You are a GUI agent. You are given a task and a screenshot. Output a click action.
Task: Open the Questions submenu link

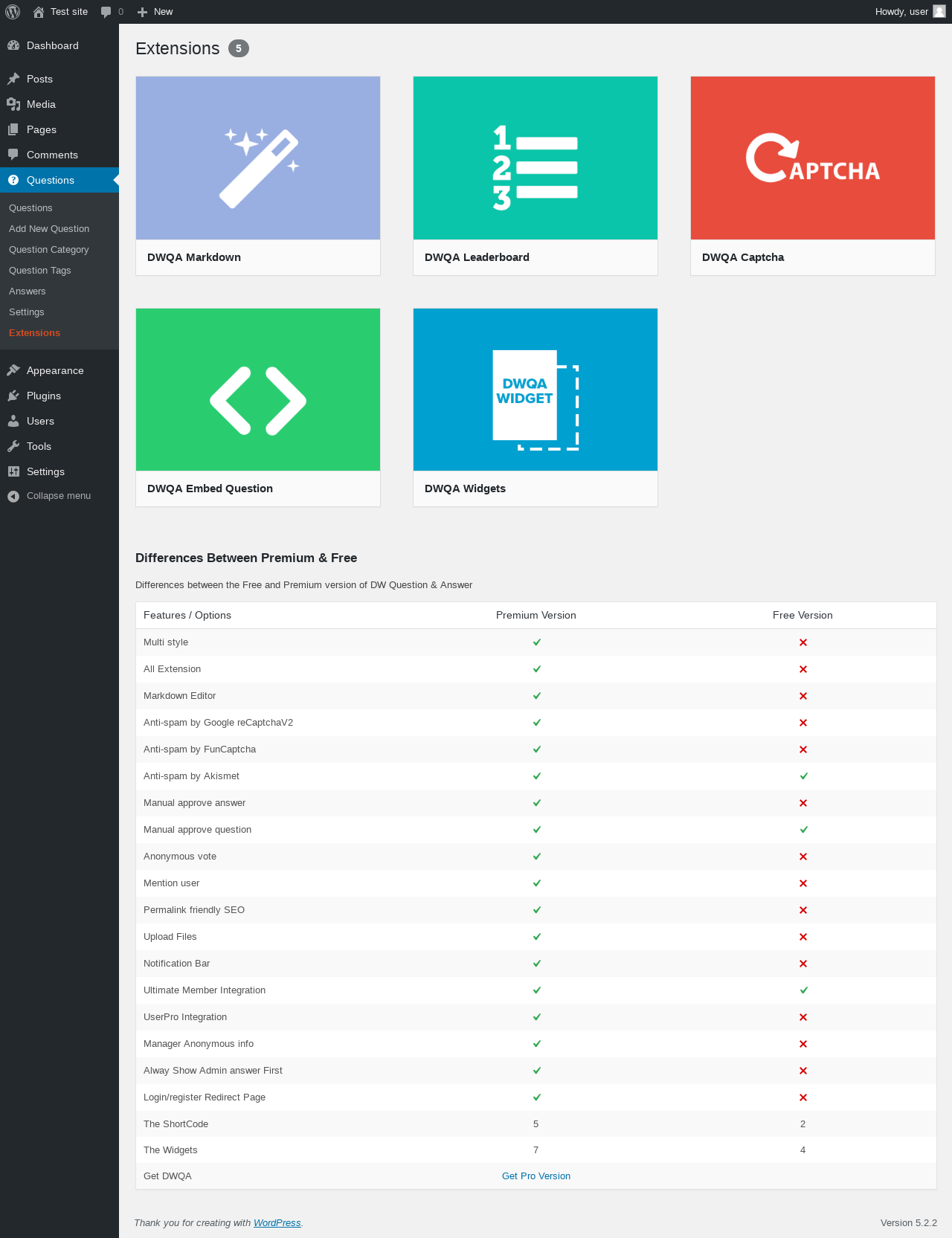(x=30, y=208)
